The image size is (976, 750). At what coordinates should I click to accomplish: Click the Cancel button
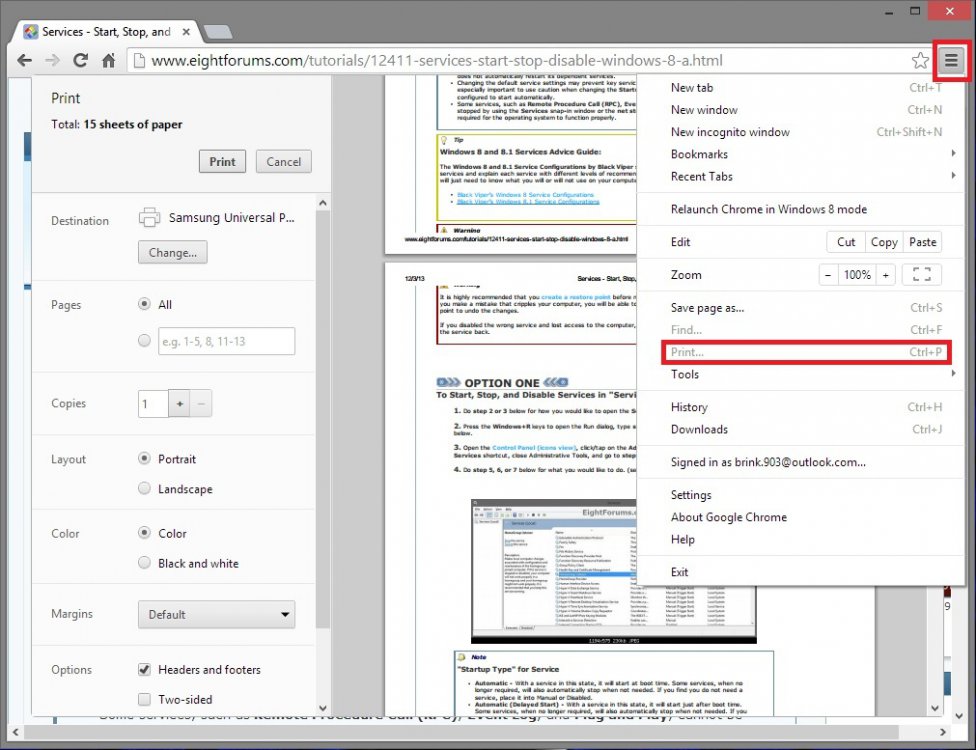pos(283,162)
